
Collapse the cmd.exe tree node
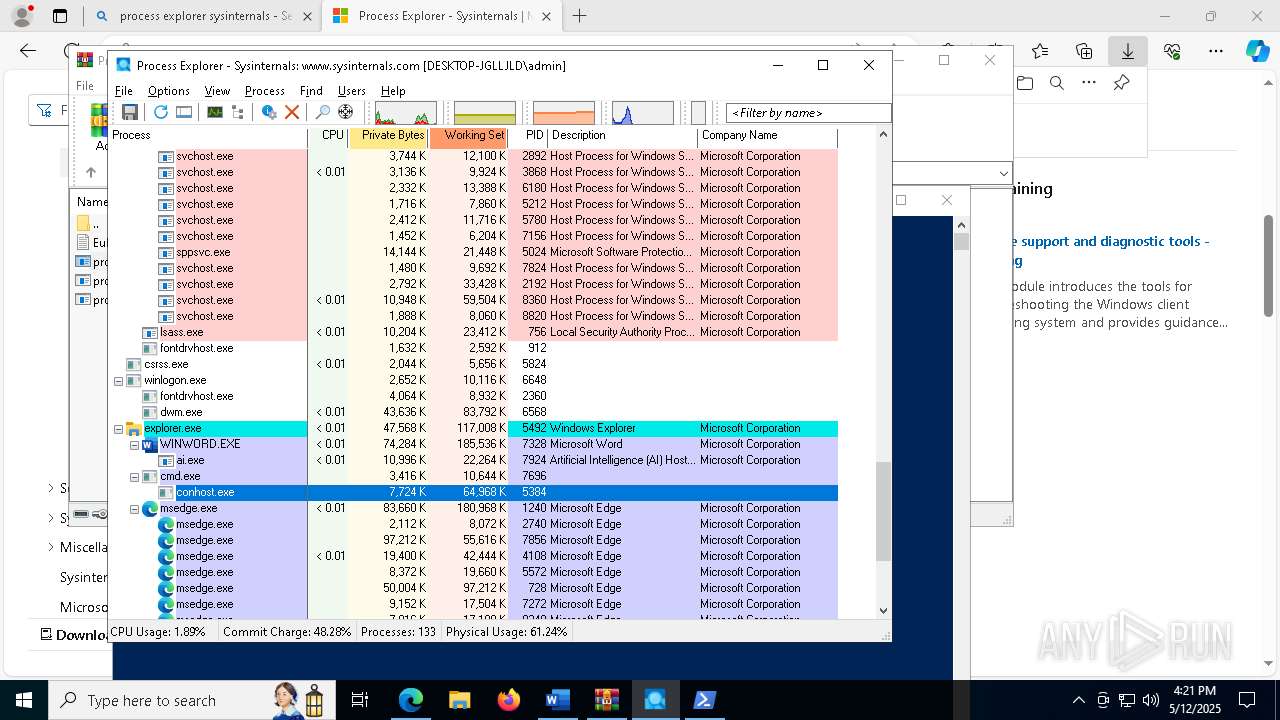(134, 476)
